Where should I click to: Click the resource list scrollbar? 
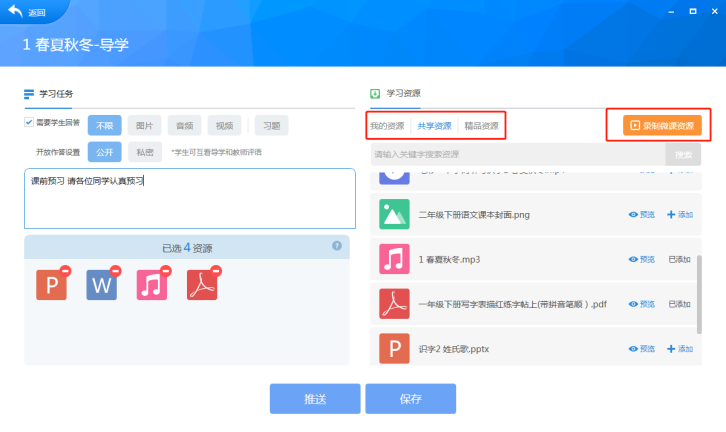point(699,294)
